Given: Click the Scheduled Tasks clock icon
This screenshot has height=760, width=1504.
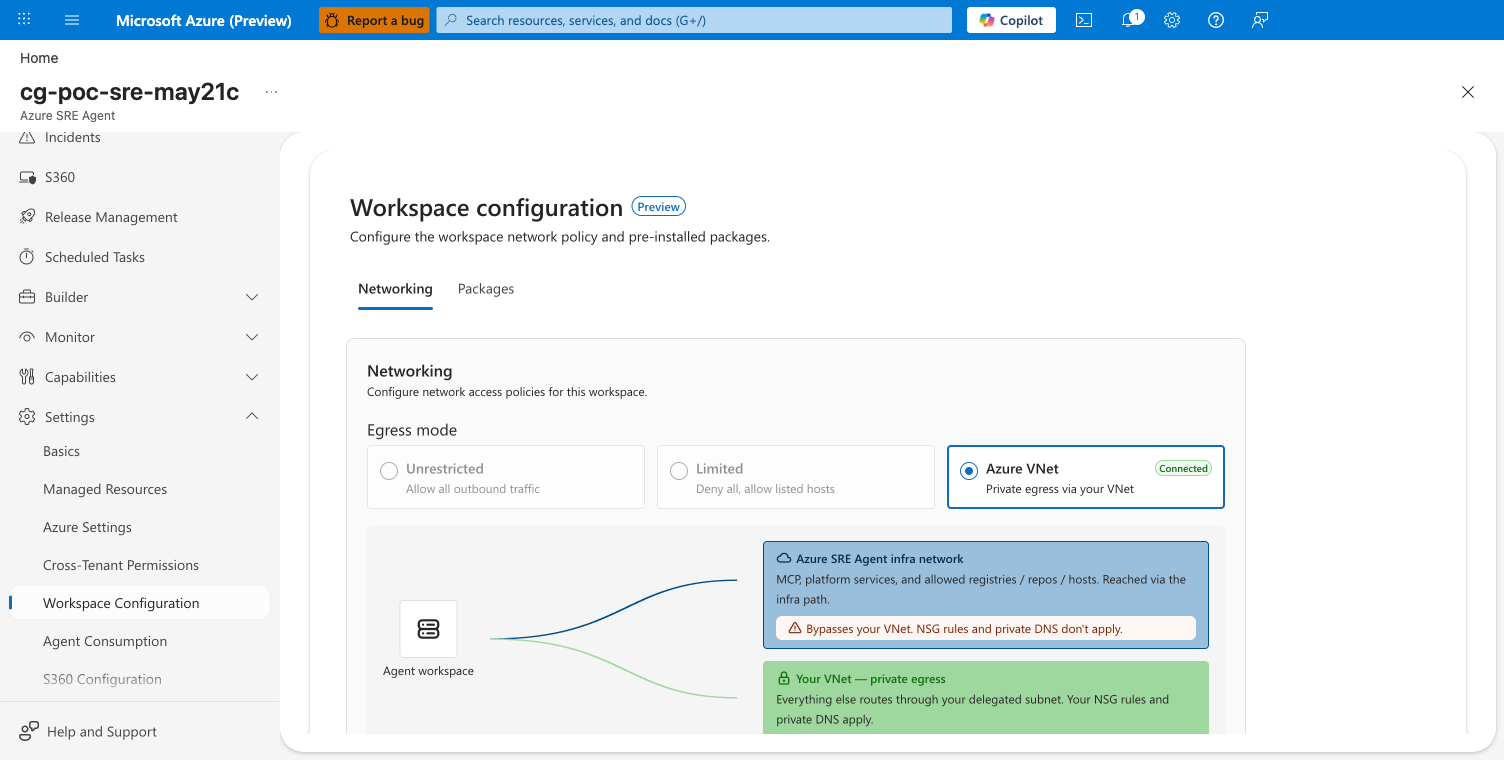Looking at the screenshot, I should [27, 257].
